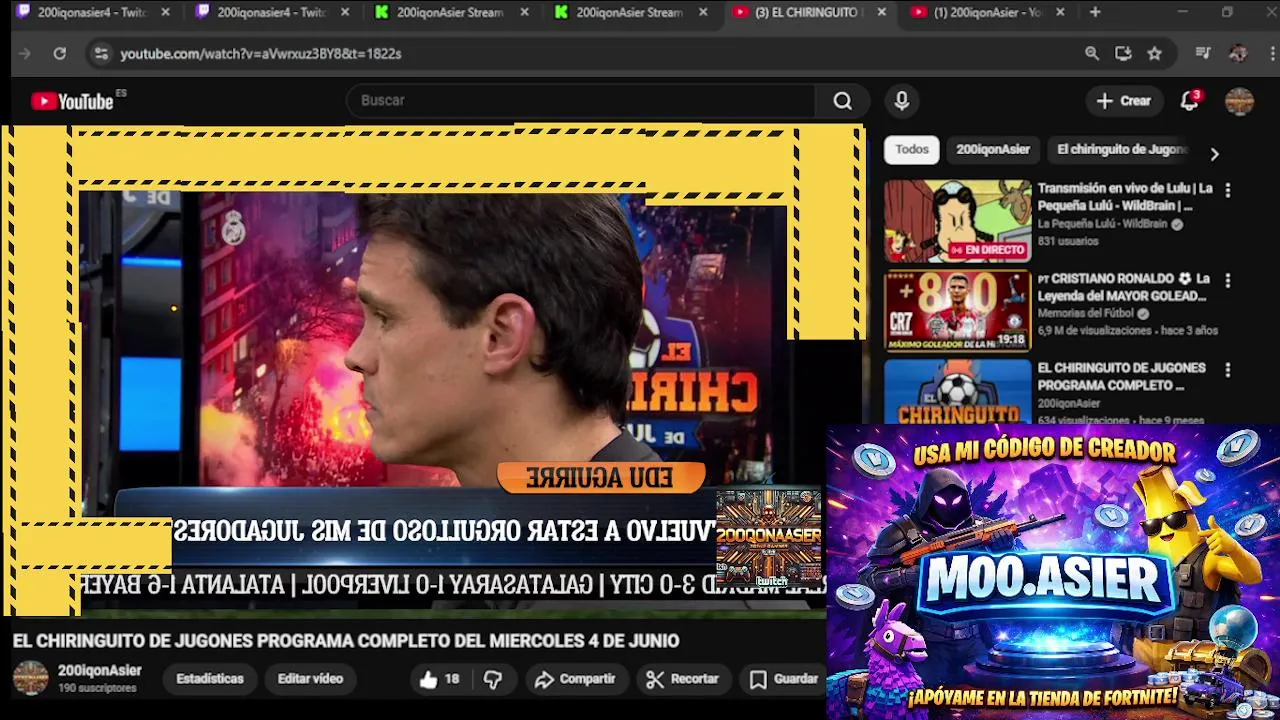This screenshot has width=1280, height=720.
Task: Click Compartir to share the video
Action: tap(575, 679)
